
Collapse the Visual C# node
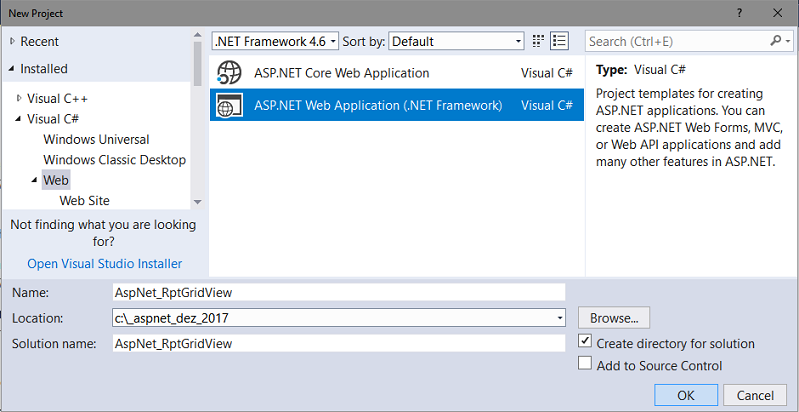click(x=19, y=119)
